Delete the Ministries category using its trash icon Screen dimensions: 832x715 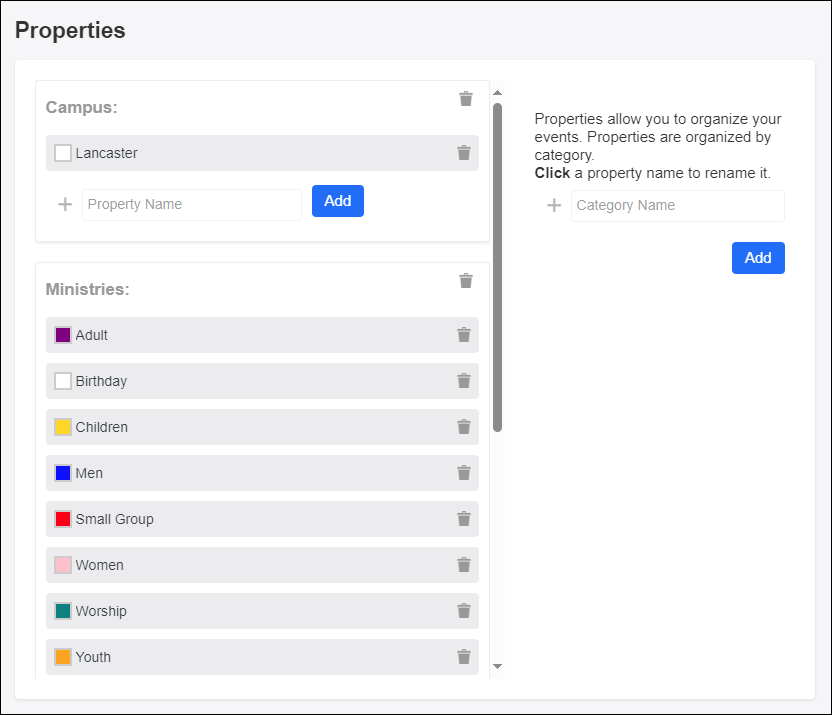coord(465,281)
